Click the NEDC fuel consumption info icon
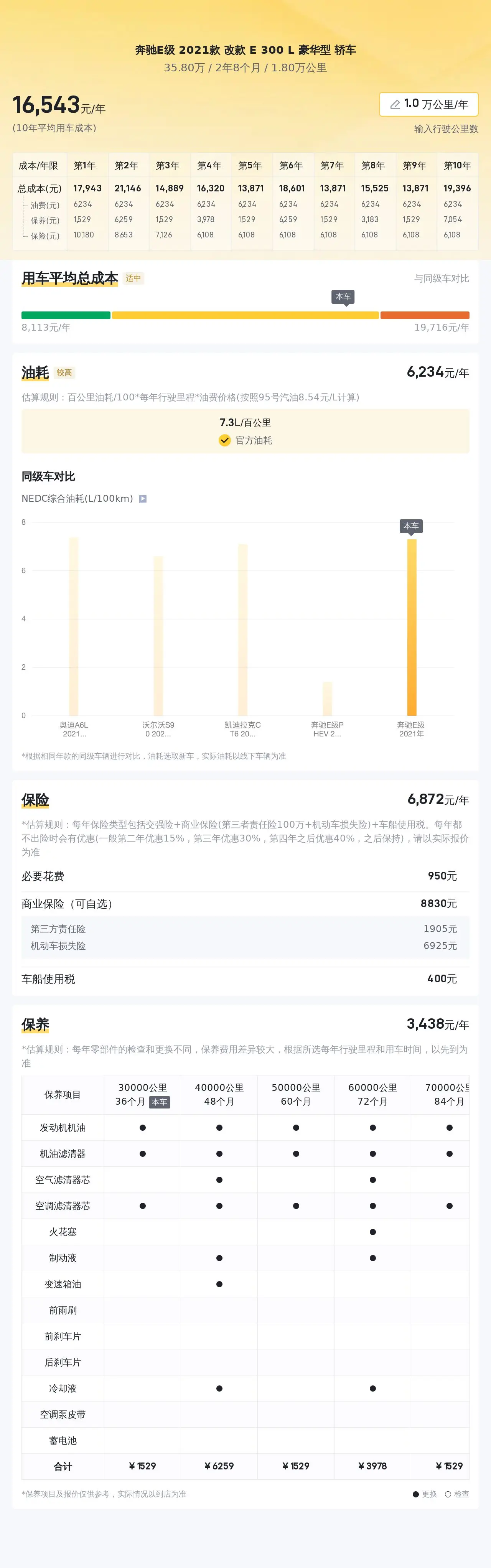The width and height of the screenshot is (491, 1568). click(x=142, y=499)
